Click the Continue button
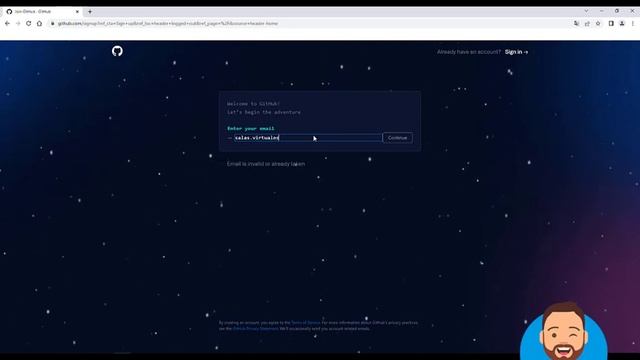Screen dimensions: 640x360 (x=398, y=138)
